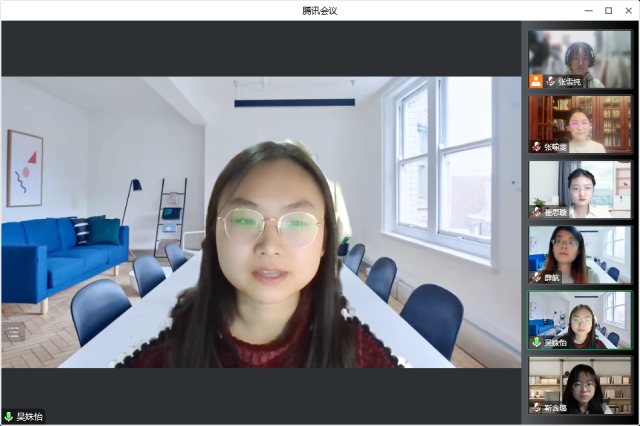Screen dimensions: 640x426
Task: Select the bottom participant thumbnail in the sidebar
Action: (x=580, y=383)
